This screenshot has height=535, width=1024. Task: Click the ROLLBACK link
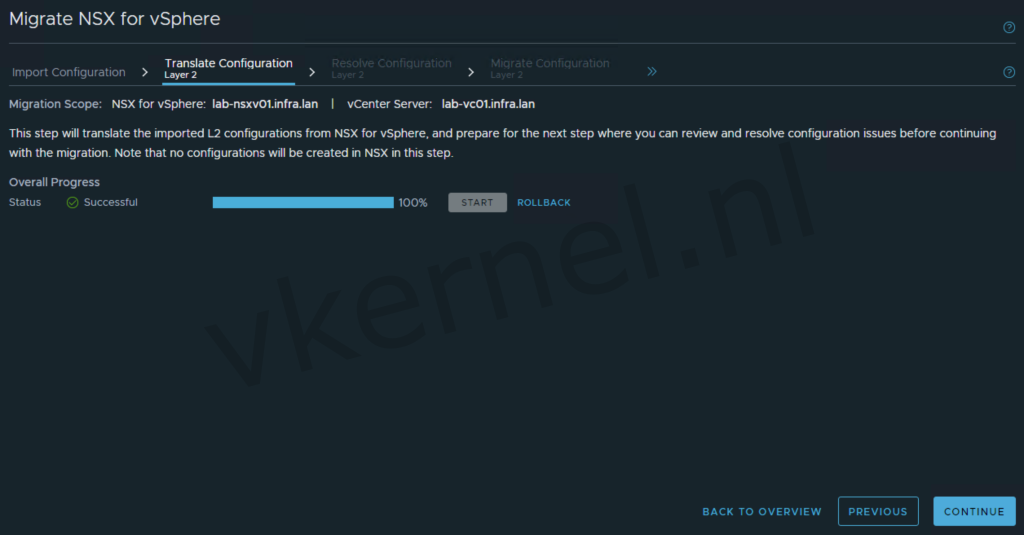coord(544,203)
